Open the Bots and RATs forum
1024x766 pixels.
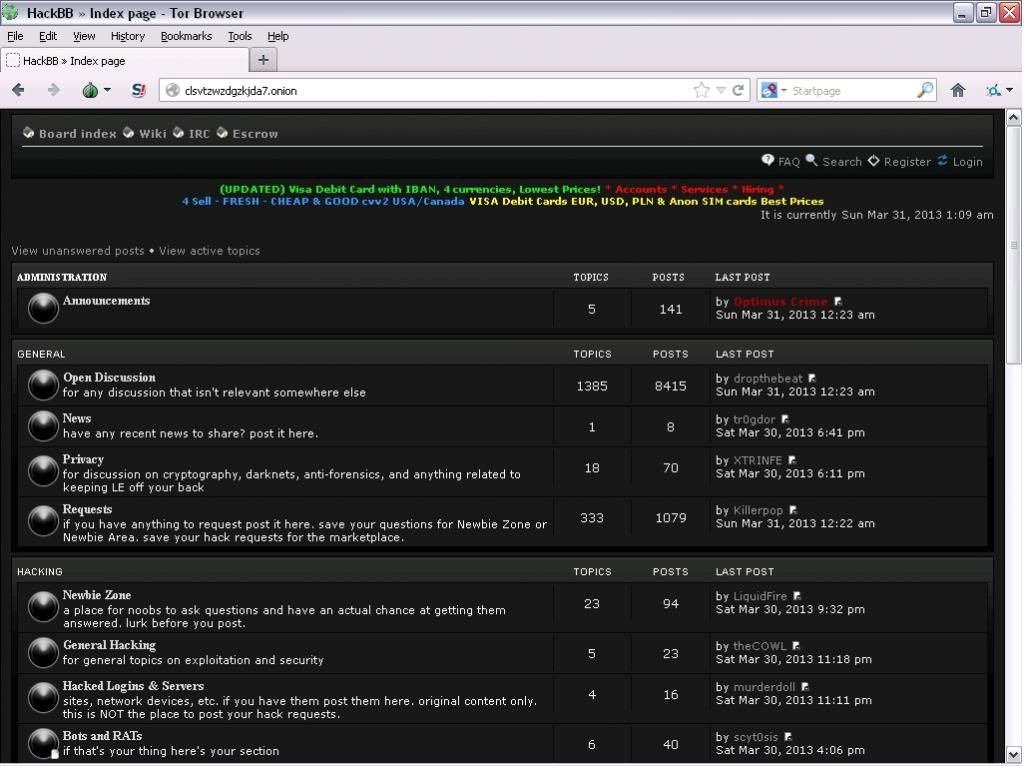click(x=102, y=736)
